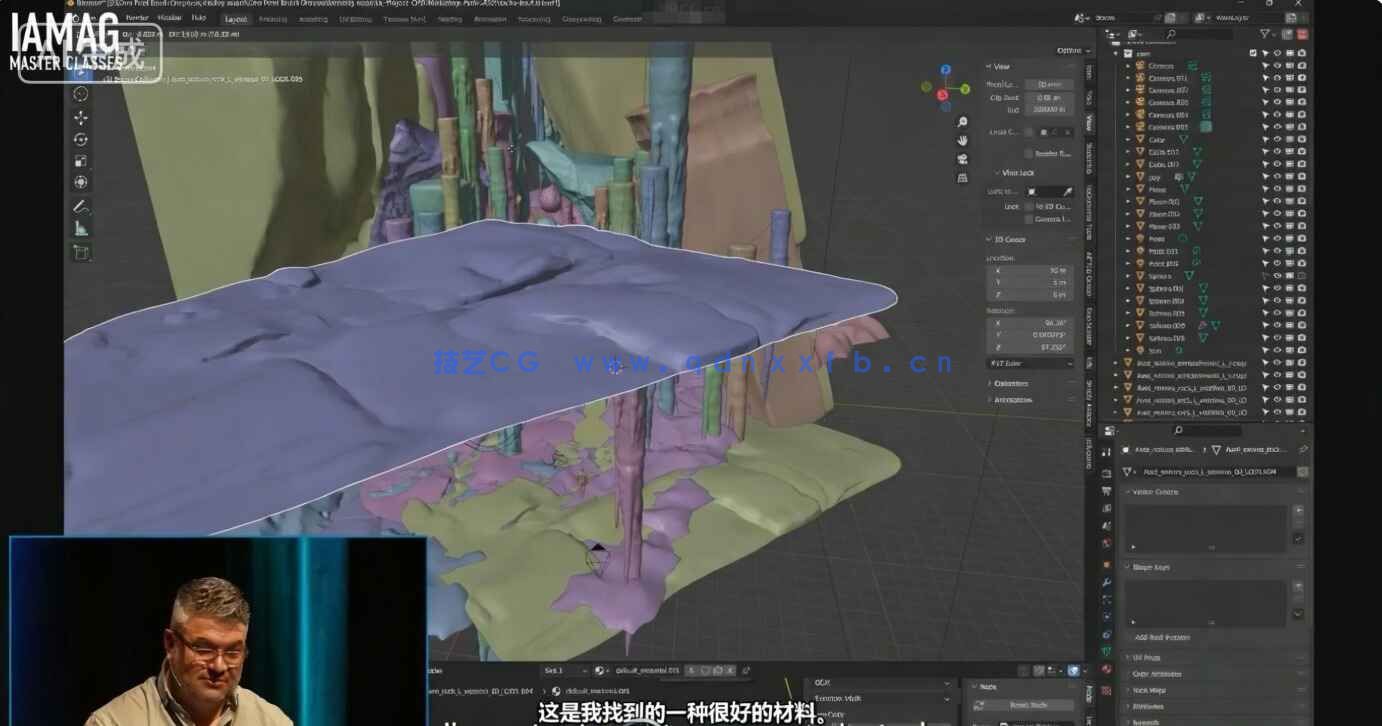Select the Rotate tool in the viewport toolbar

pos(81,139)
